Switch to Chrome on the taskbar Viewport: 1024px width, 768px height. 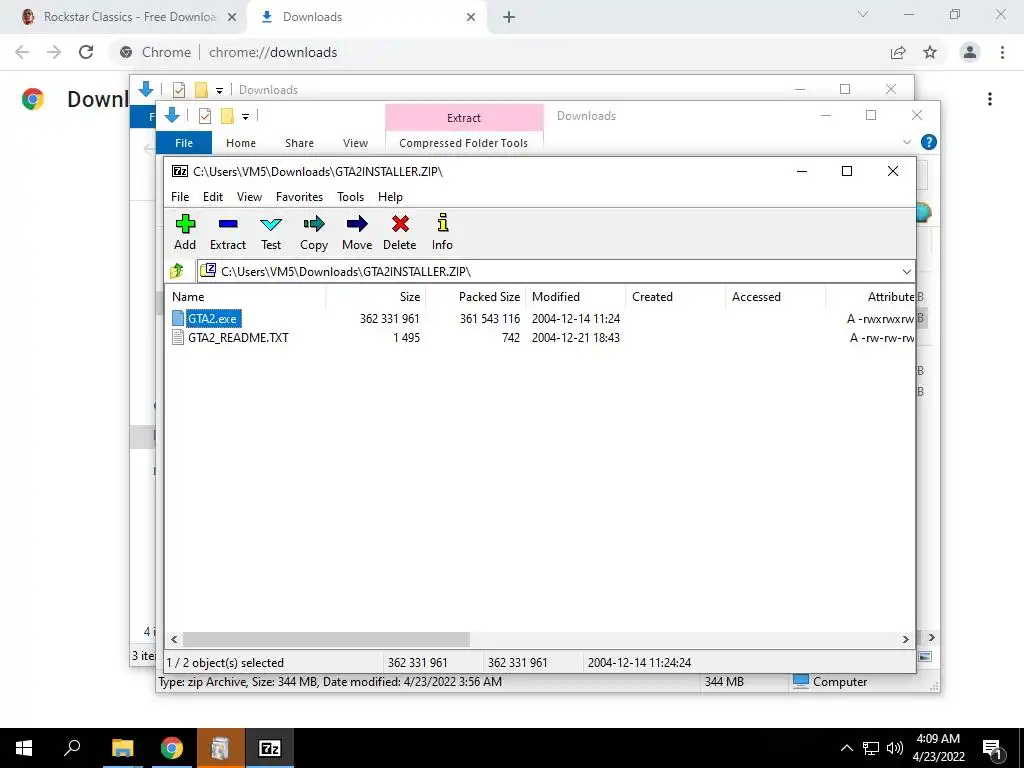[x=172, y=748]
